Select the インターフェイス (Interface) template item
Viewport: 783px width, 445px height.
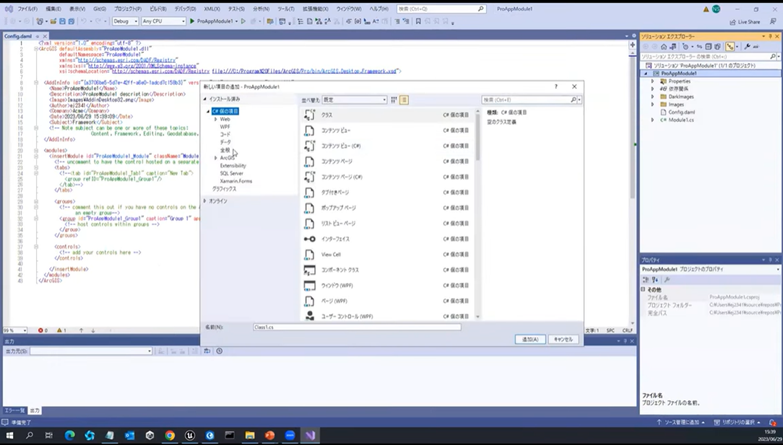(388, 239)
